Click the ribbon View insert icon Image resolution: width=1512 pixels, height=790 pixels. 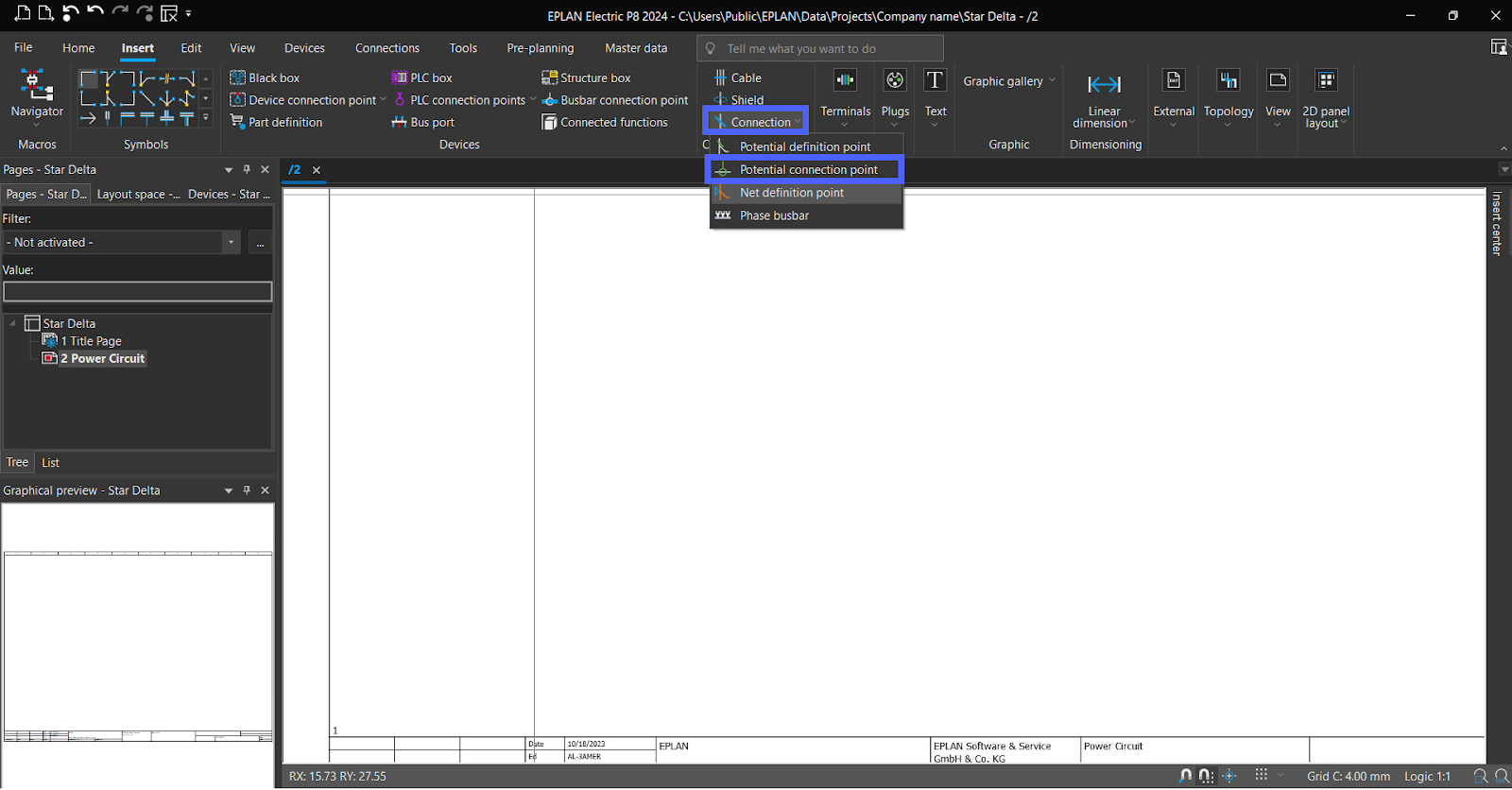pos(1278,80)
